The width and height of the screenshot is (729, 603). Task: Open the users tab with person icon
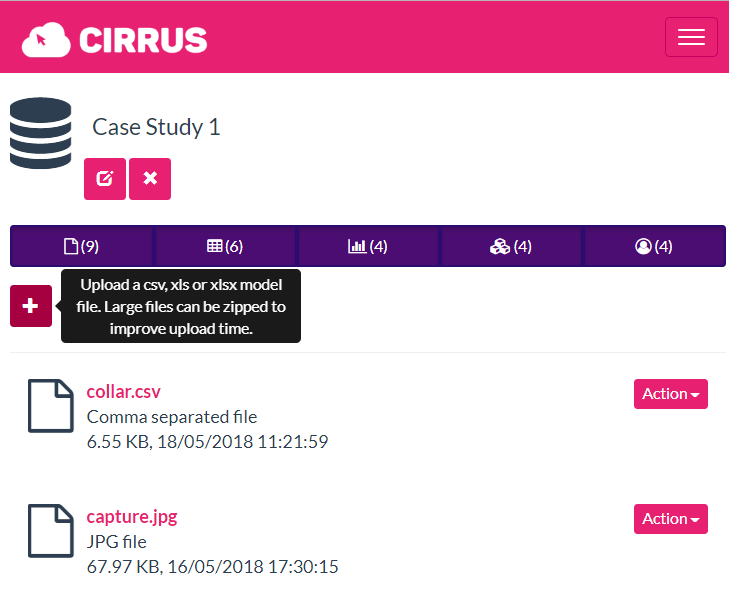click(654, 246)
